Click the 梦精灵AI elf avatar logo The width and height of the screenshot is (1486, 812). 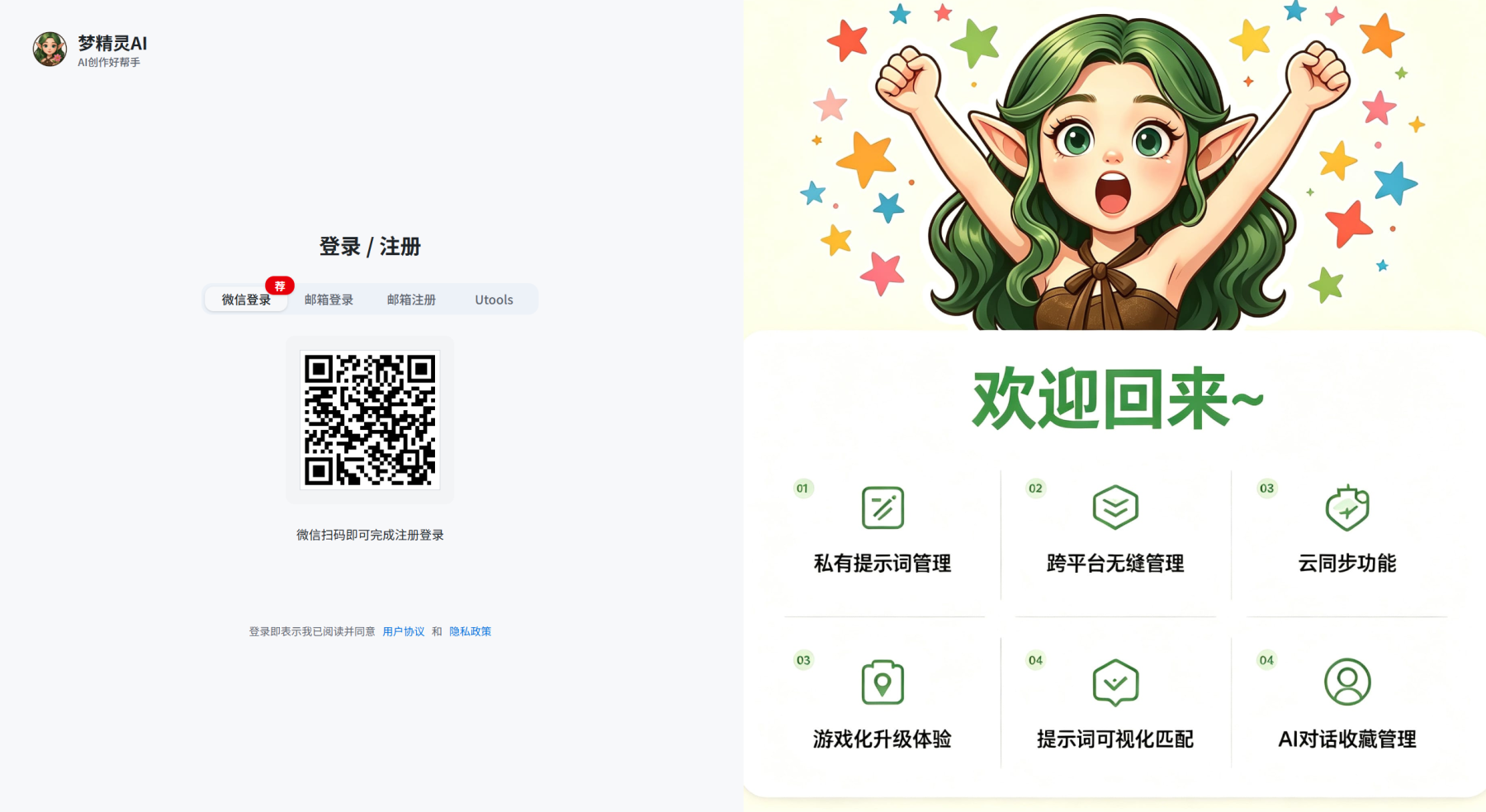click(x=50, y=50)
